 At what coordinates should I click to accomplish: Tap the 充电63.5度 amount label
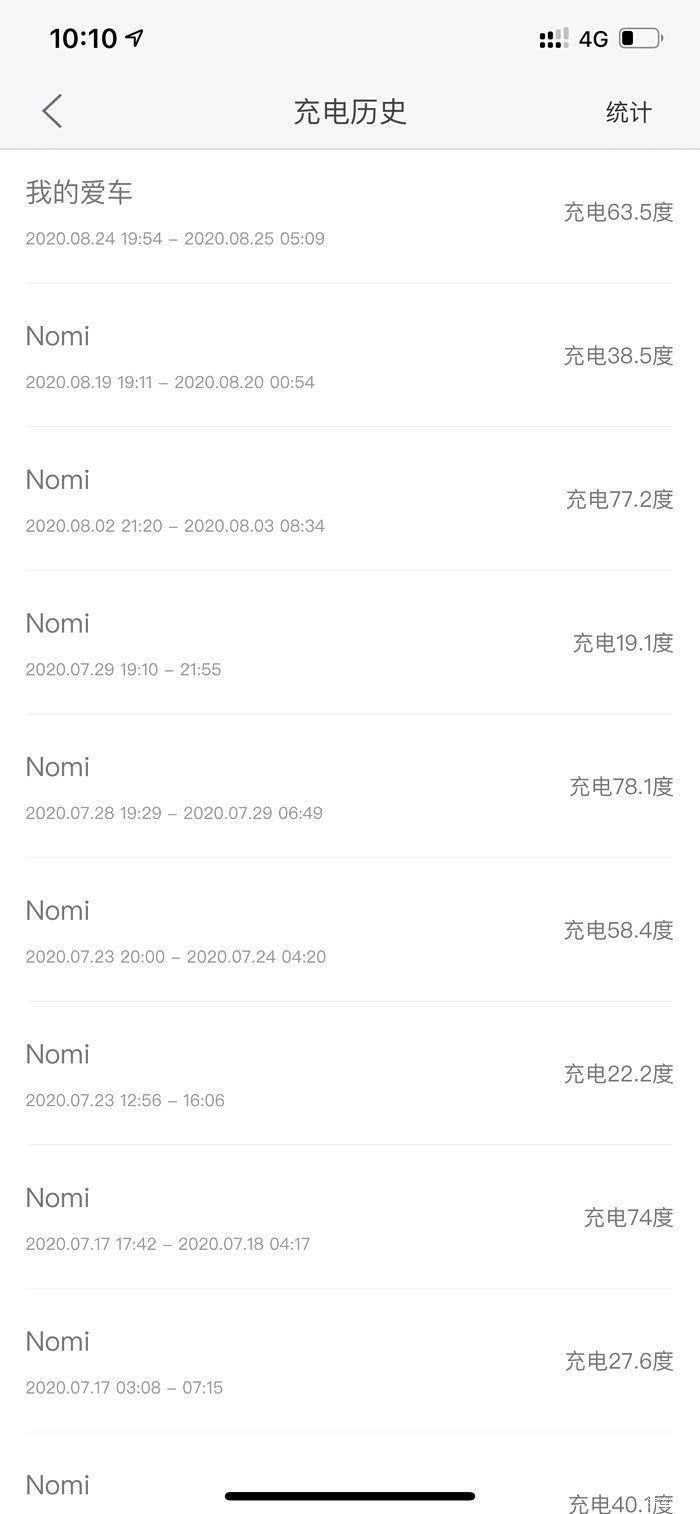tap(618, 212)
